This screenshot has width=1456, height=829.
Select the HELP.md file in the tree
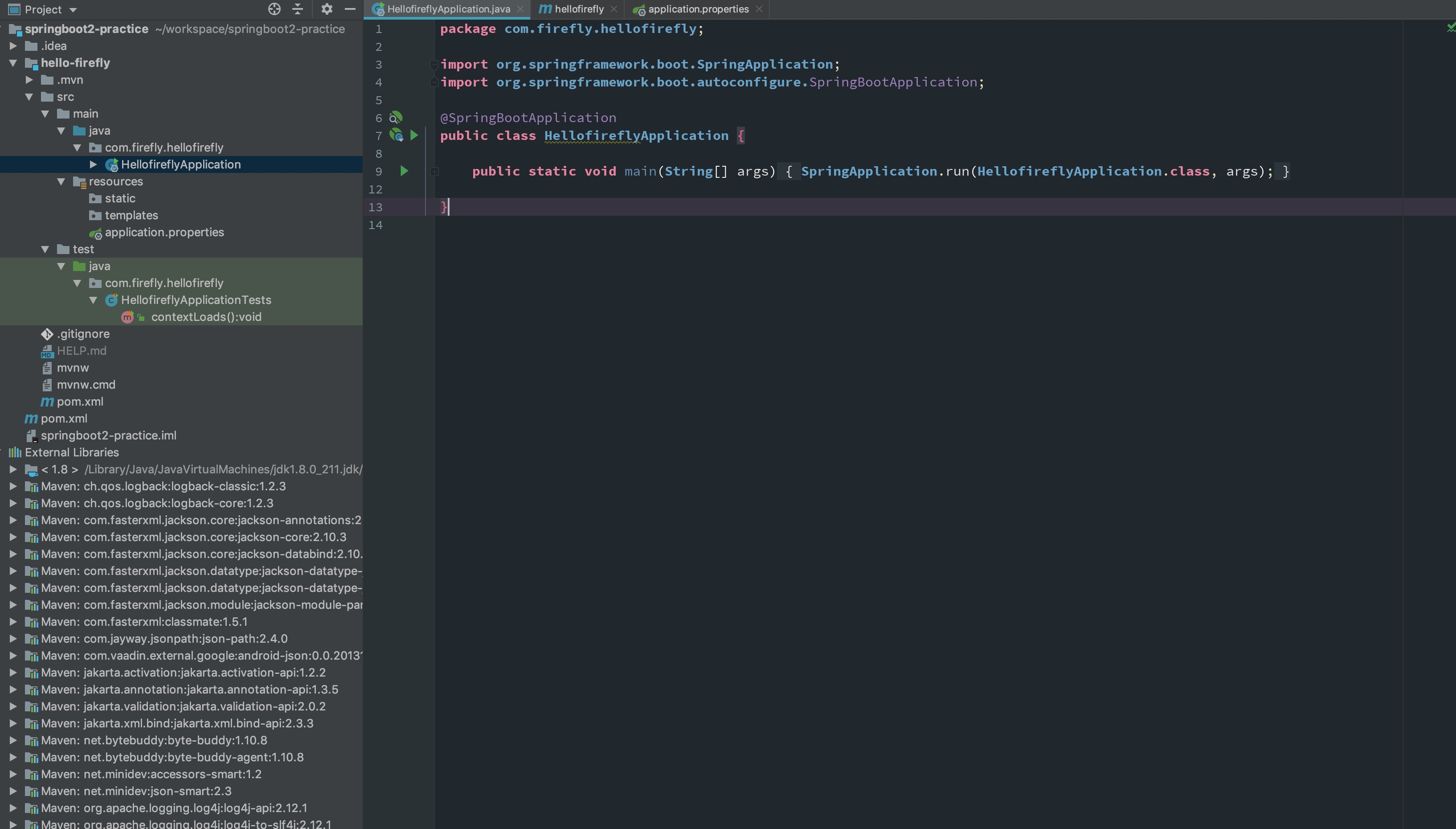[81, 351]
